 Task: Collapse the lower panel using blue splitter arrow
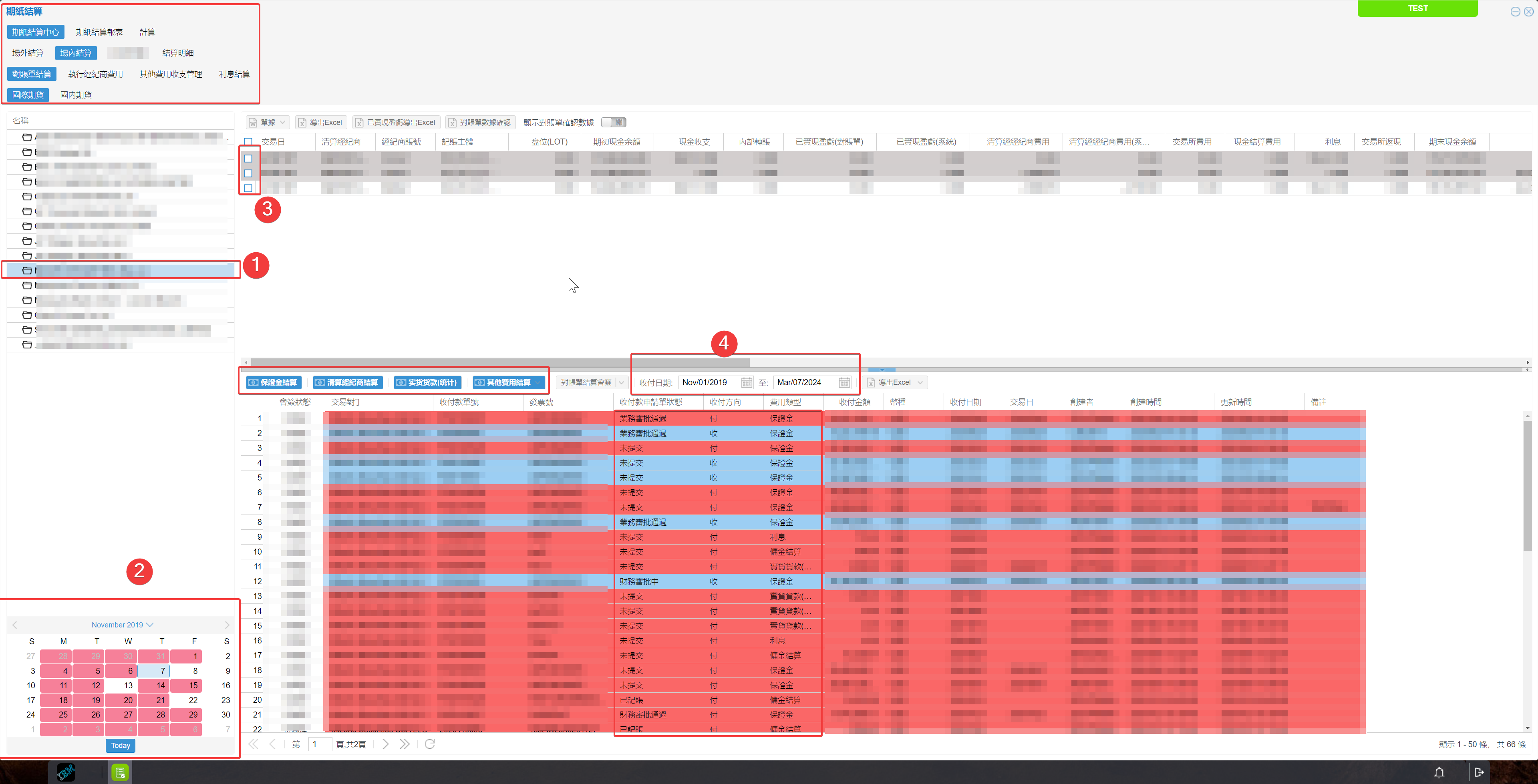point(882,370)
